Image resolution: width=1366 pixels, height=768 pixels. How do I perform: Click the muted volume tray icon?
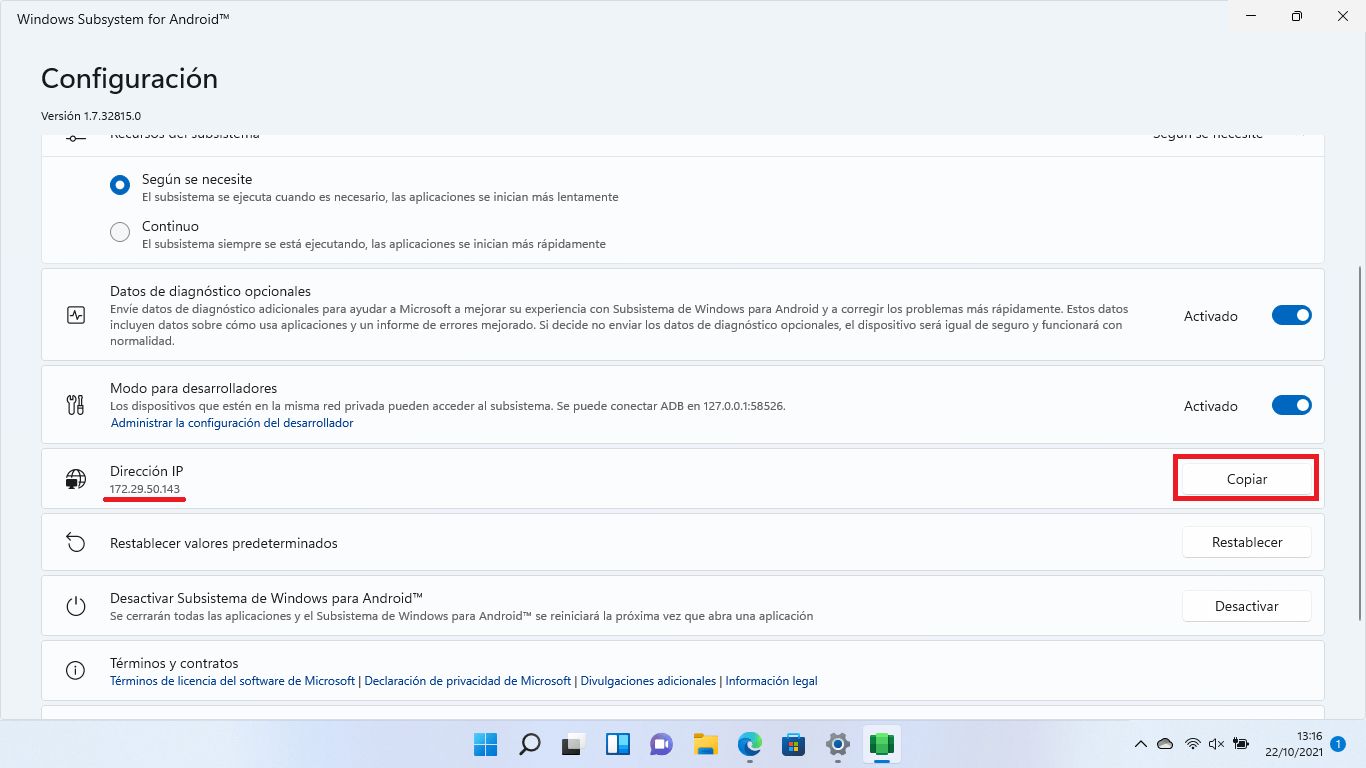coord(1217,744)
